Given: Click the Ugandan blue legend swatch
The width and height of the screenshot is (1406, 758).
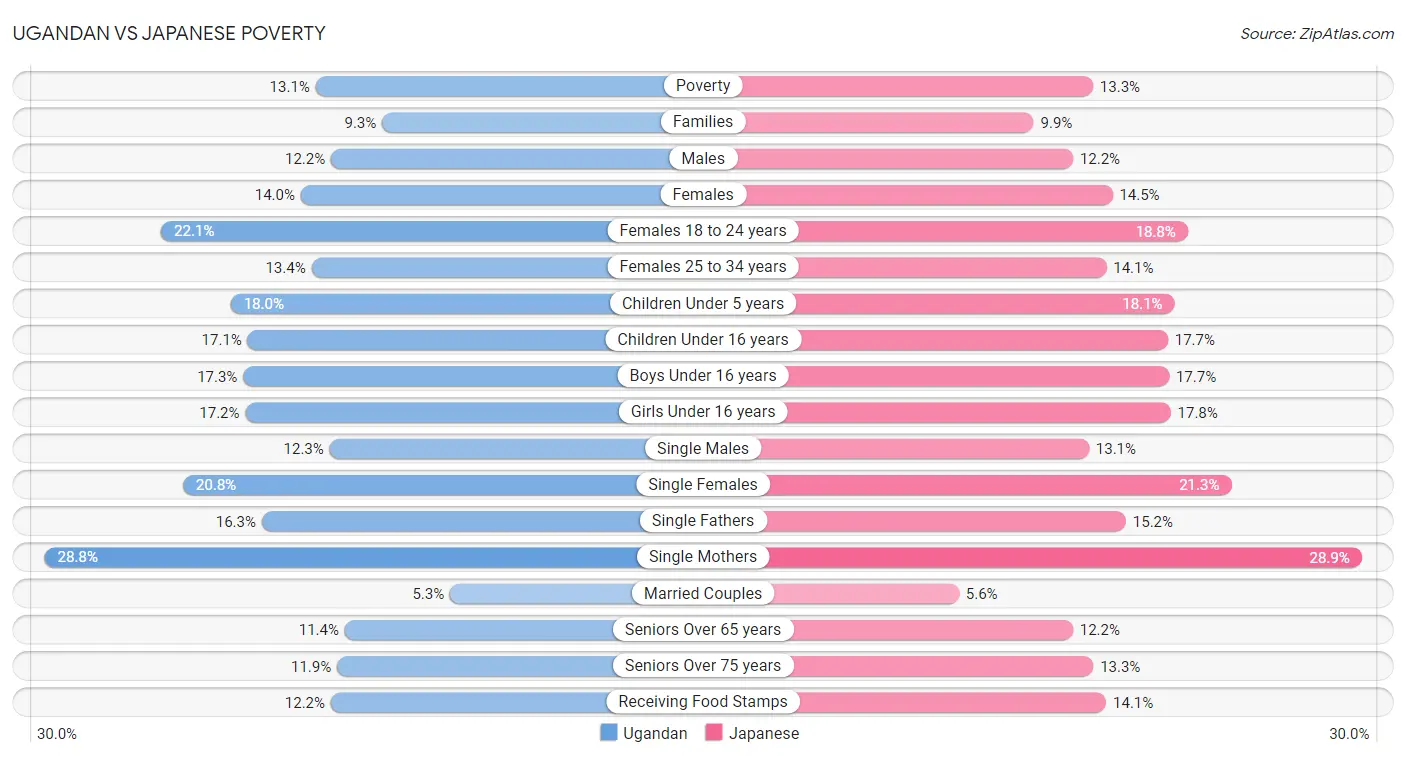Looking at the screenshot, I should (x=608, y=733).
